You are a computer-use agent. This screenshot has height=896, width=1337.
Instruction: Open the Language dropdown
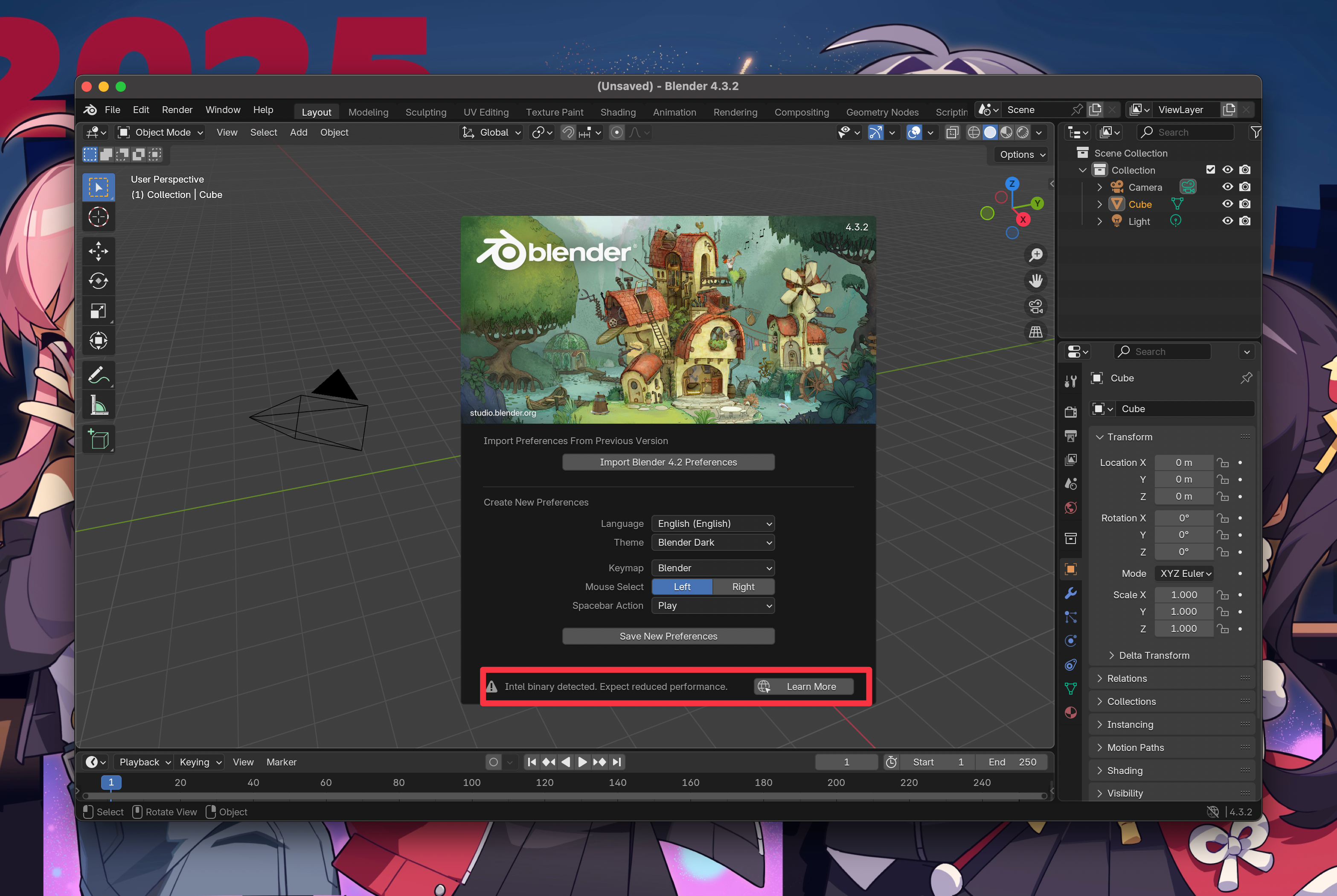(713, 524)
